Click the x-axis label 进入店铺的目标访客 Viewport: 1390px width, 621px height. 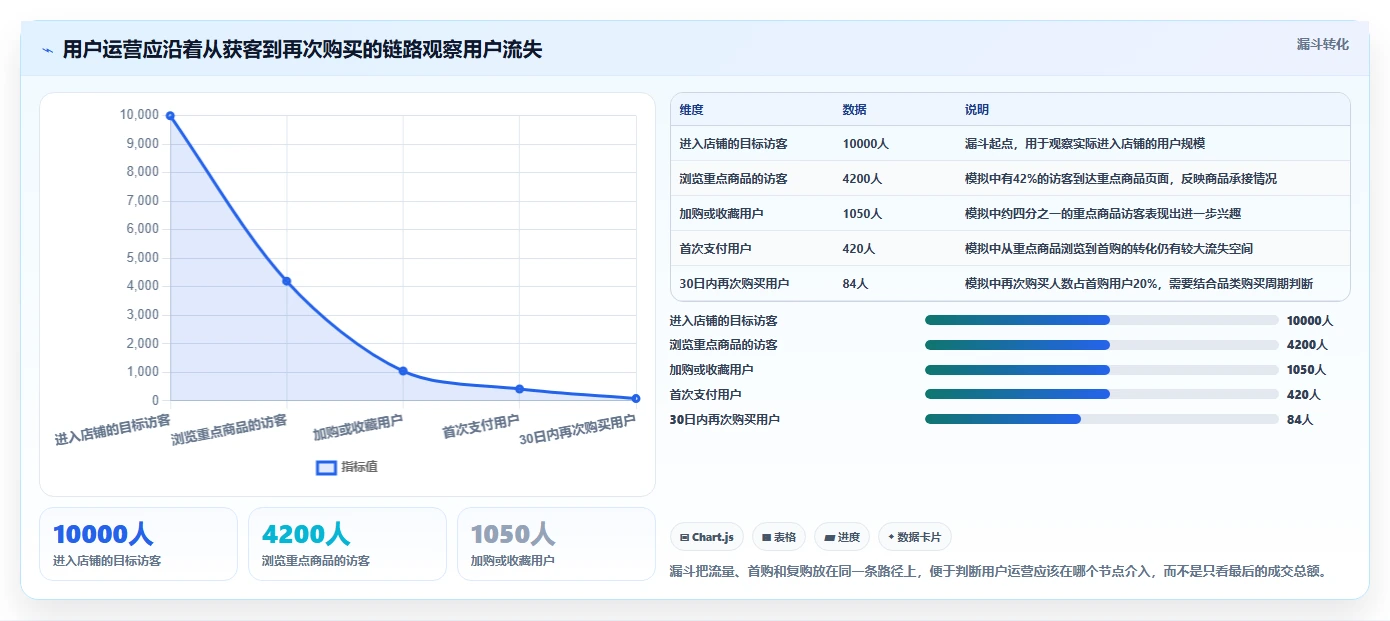click(x=112, y=430)
